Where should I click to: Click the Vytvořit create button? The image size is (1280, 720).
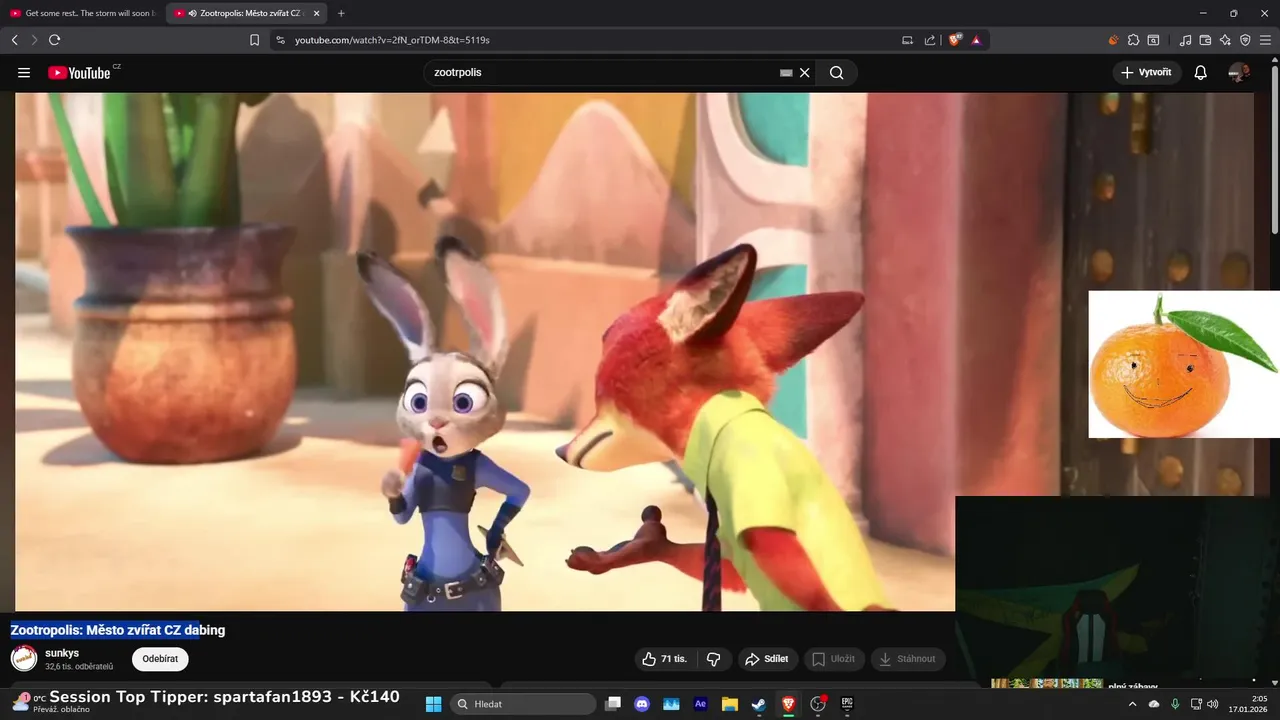[x=1147, y=72]
